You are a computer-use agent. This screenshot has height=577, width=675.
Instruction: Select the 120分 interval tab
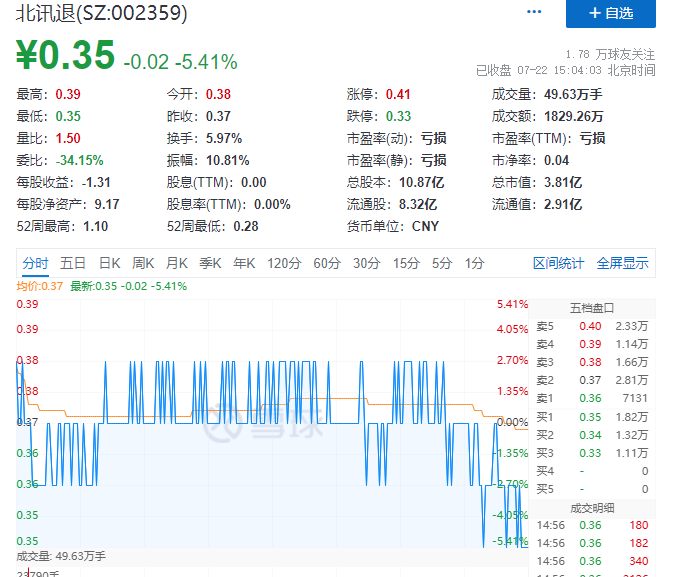(284, 263)
